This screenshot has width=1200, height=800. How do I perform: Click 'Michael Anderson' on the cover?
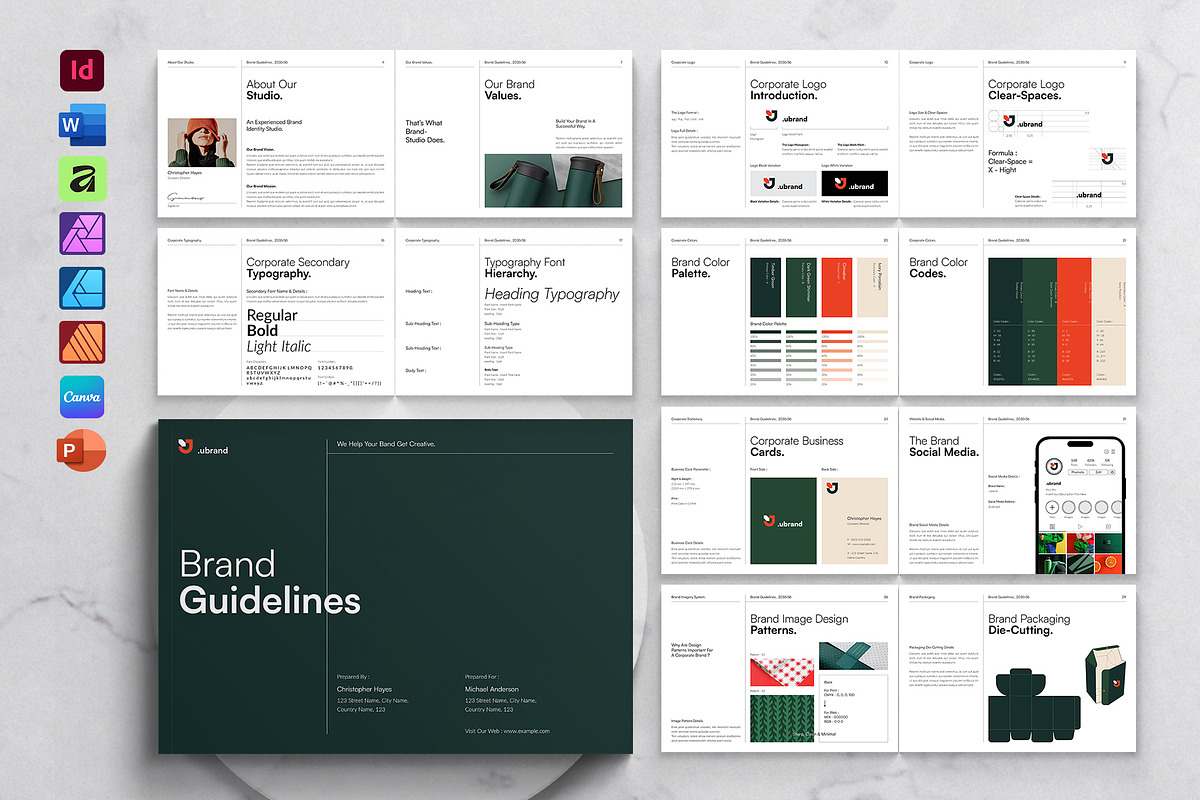(492, 689)
